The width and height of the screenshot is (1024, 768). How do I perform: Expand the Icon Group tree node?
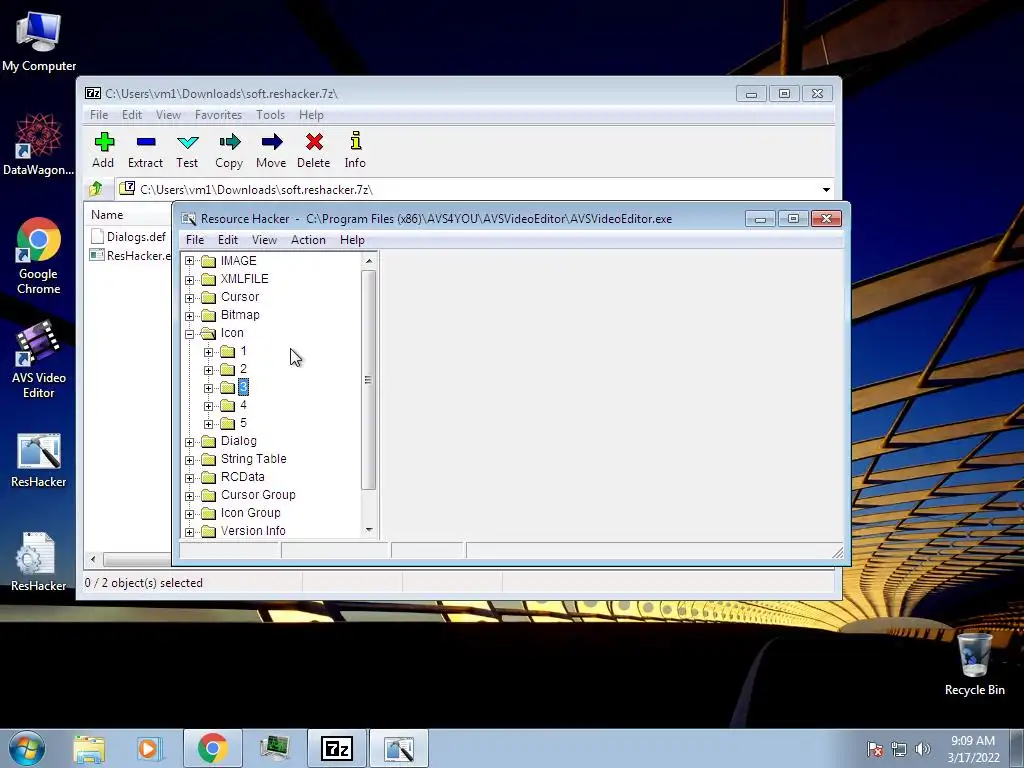click(189, 514)
